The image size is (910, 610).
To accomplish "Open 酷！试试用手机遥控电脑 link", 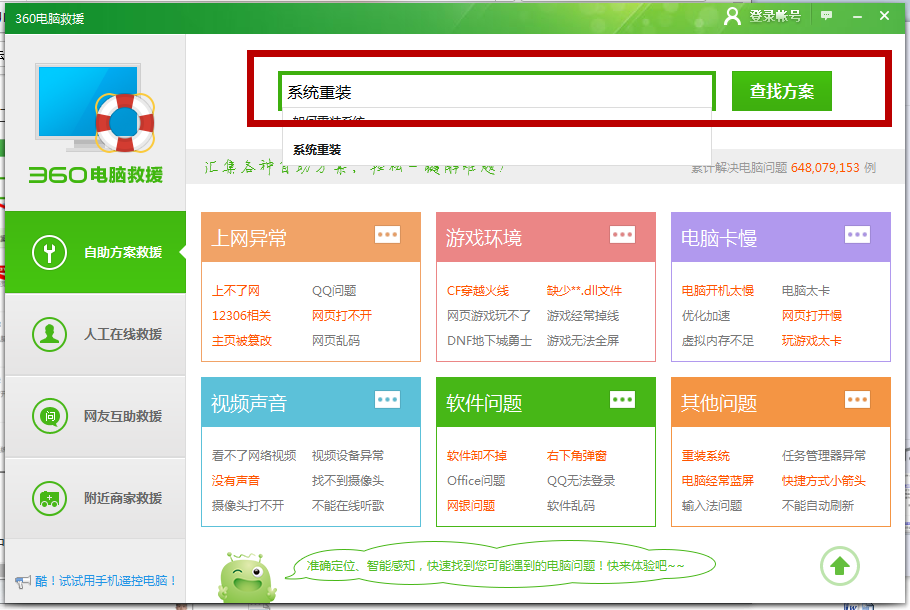I will (106, 581).
